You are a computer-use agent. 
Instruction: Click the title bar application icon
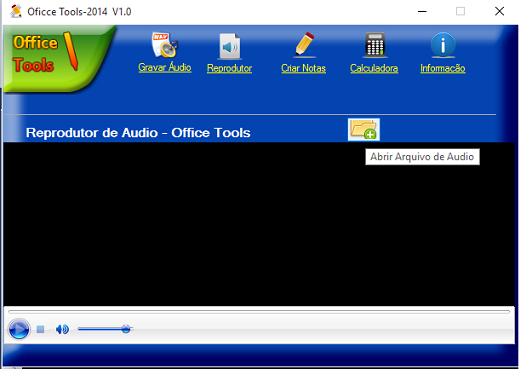15,11
